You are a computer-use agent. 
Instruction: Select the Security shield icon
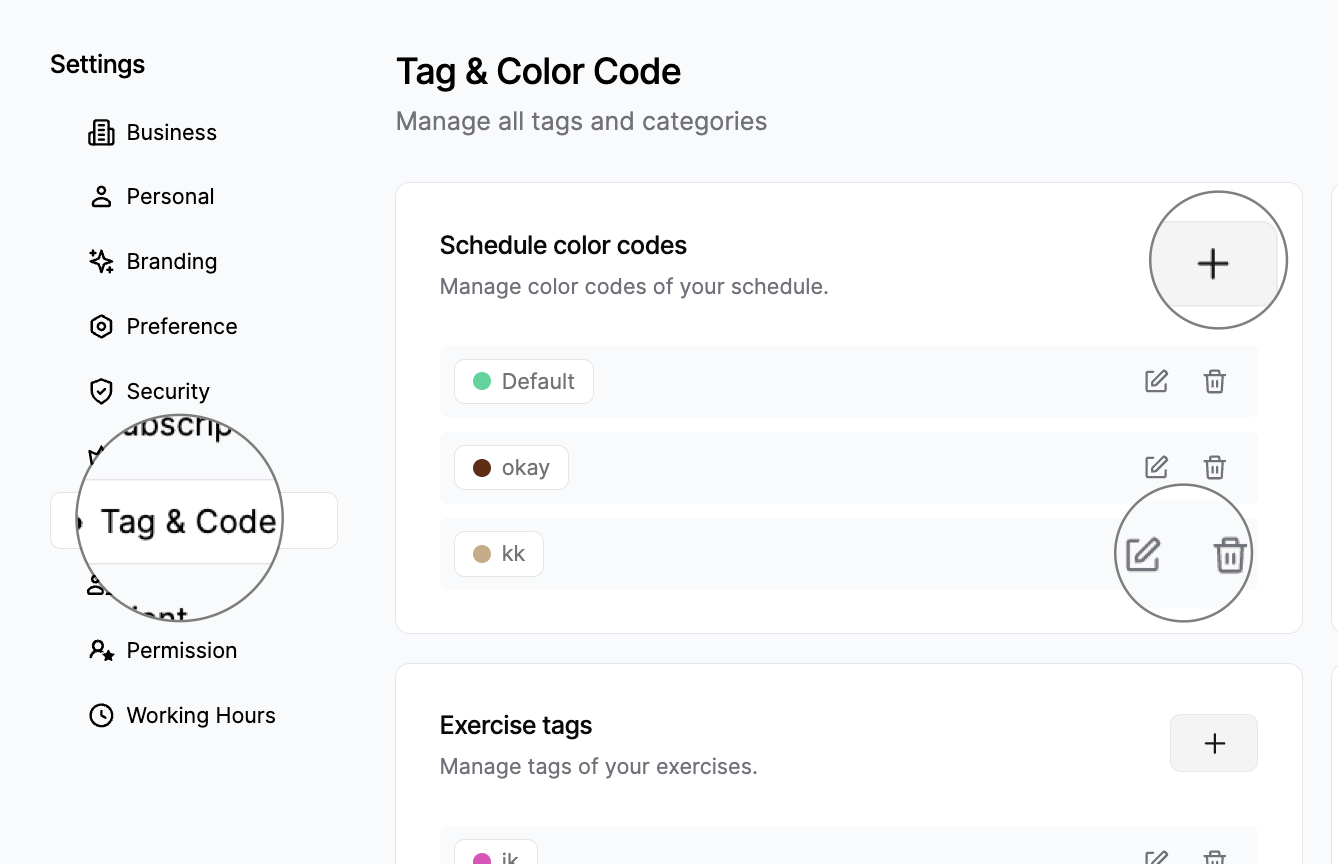click(x=101, y=391)
